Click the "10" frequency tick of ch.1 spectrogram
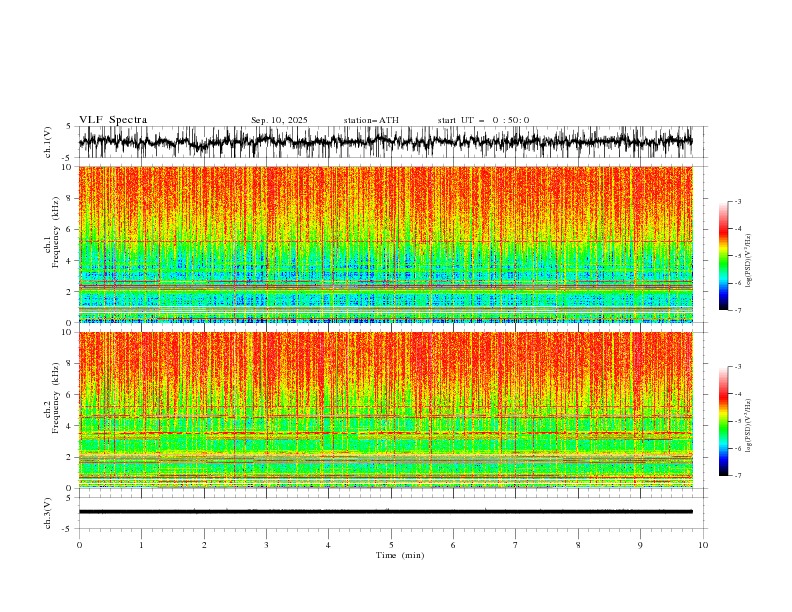Image resolution: width=792 pixels, height=612 pixels. [67, 167]
